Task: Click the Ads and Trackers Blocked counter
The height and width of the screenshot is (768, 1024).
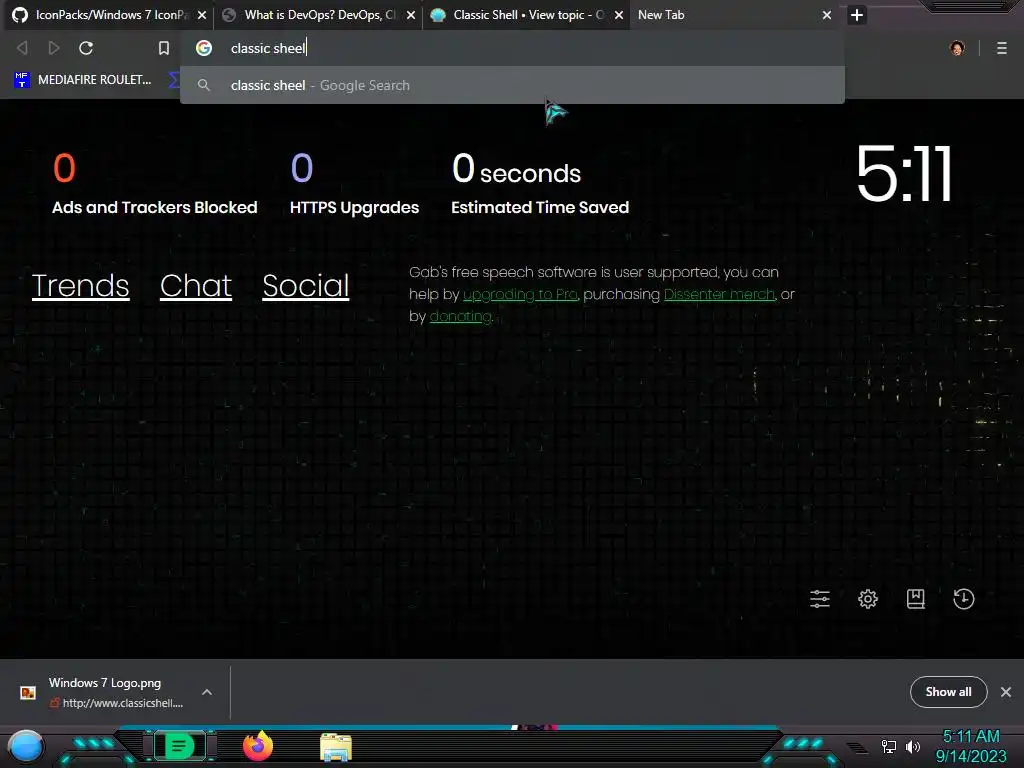Action: [x=155, y=184]
